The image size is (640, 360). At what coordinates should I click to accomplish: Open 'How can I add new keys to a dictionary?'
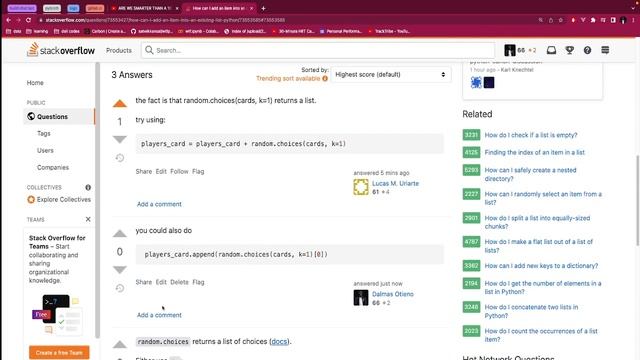click(x=541, y=266)
